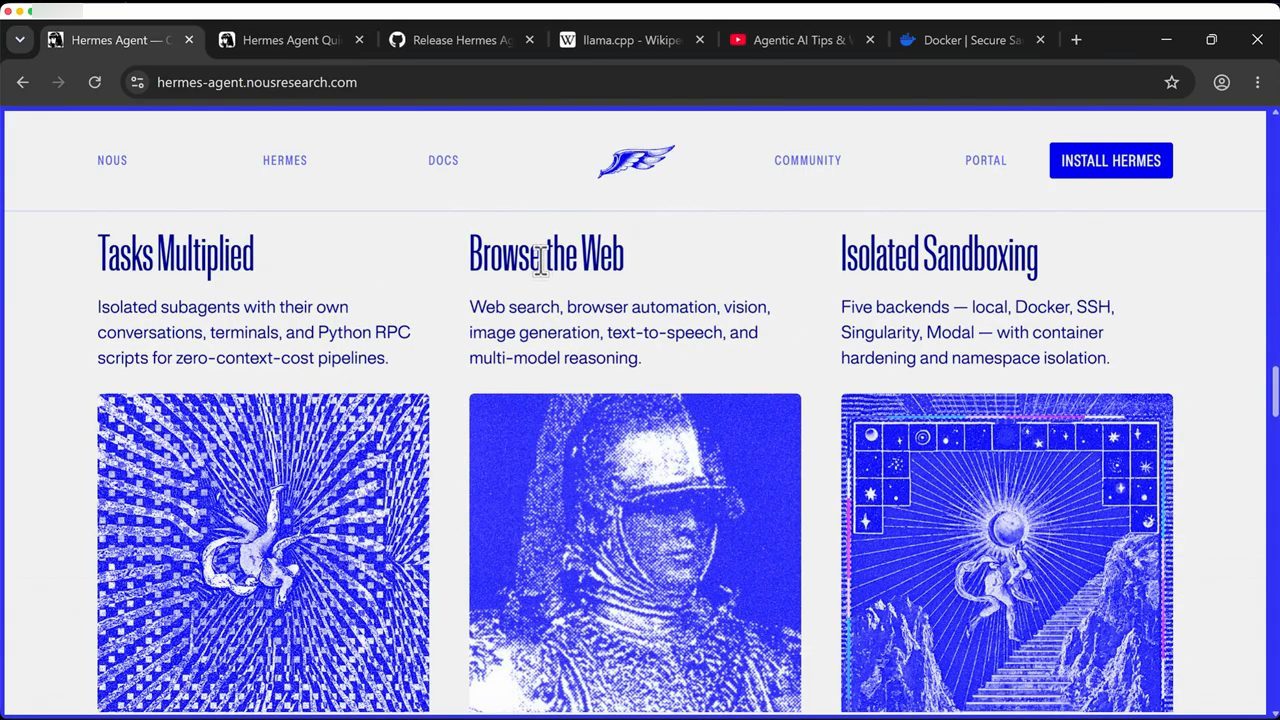The image size is (1280, 720).
Task: Click the browser forward arrow
Action: [x=59, y=82]
